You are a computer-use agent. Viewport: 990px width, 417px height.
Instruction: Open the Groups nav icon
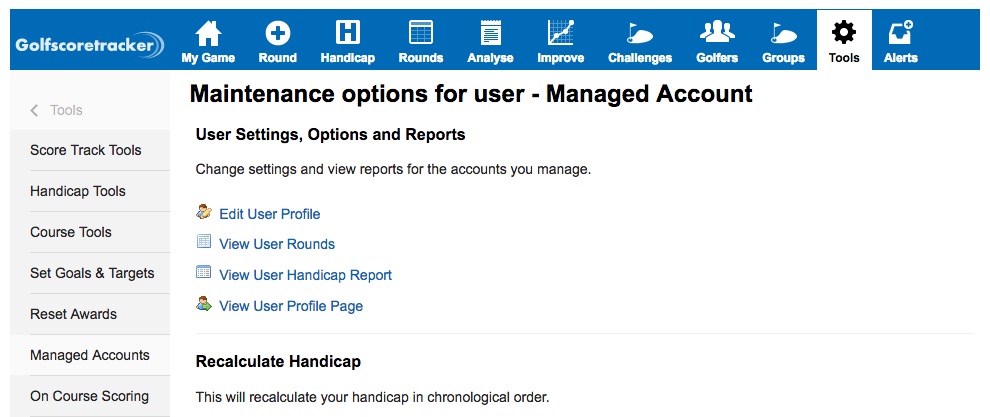coord(783,34)
